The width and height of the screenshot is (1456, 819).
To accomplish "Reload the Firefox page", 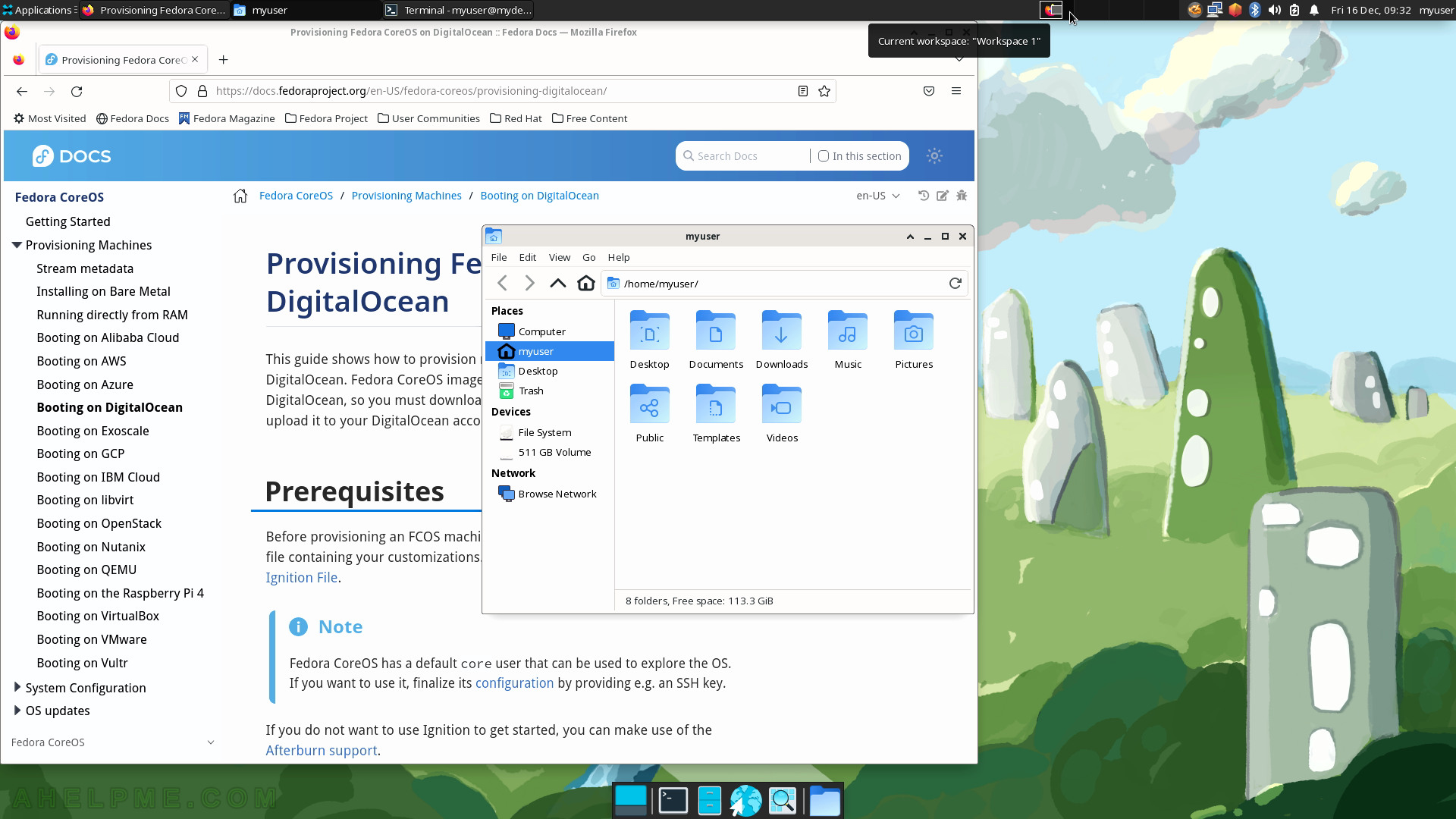I will (x=77, y=91).
